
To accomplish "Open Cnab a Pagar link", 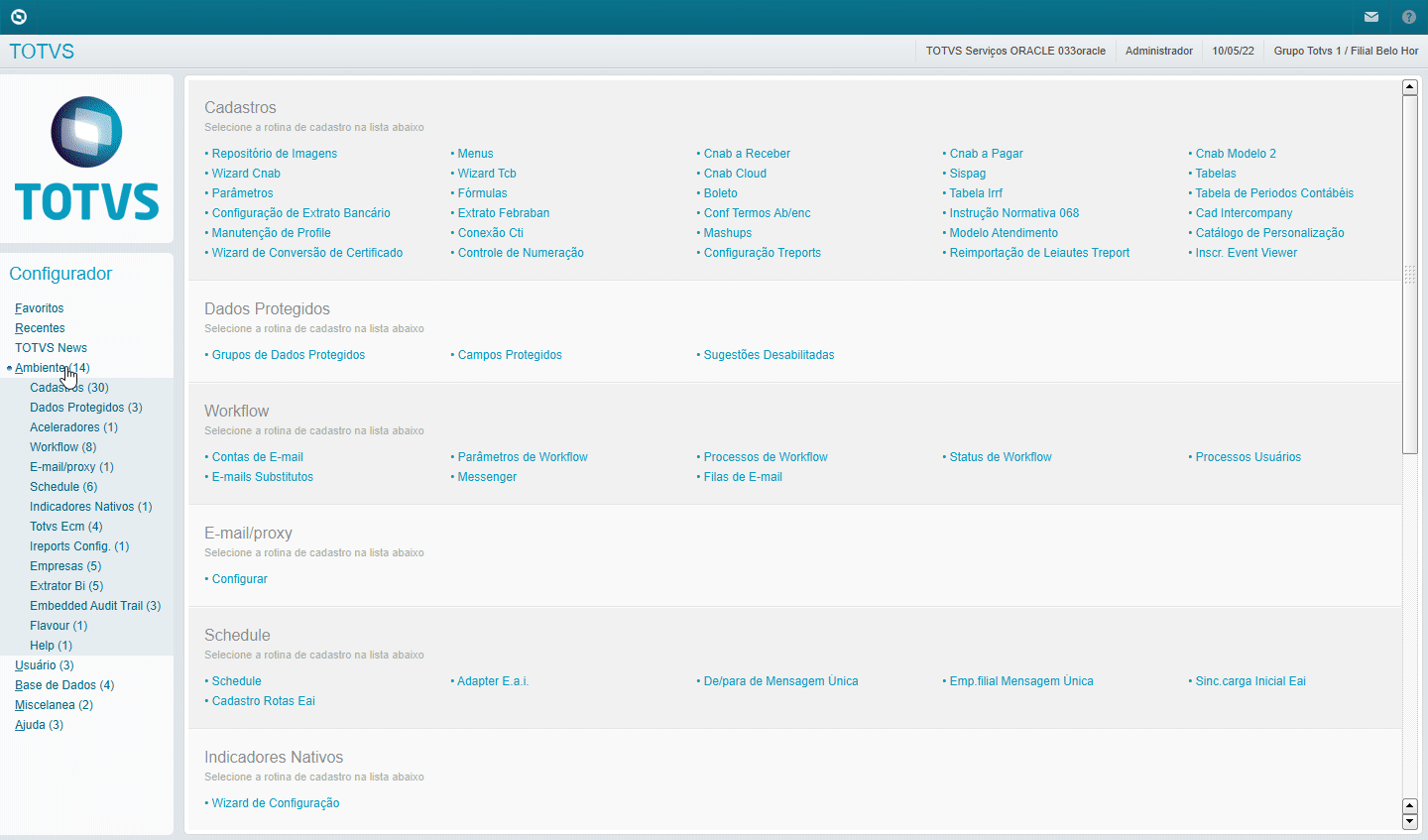I will [x=986, y=154].
